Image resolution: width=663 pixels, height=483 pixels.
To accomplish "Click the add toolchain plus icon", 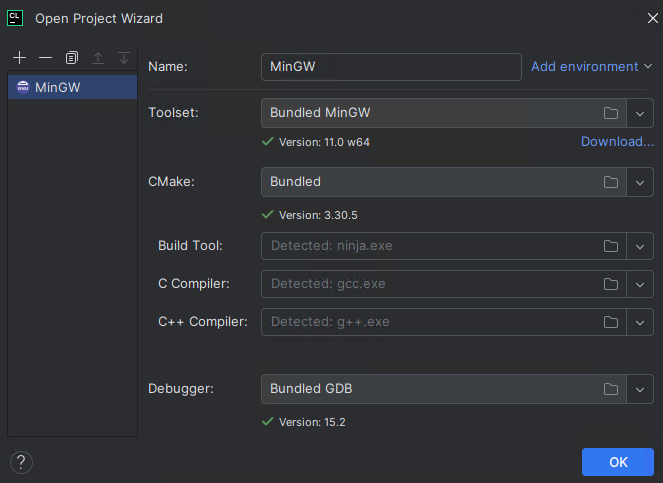I will point(20,58).
